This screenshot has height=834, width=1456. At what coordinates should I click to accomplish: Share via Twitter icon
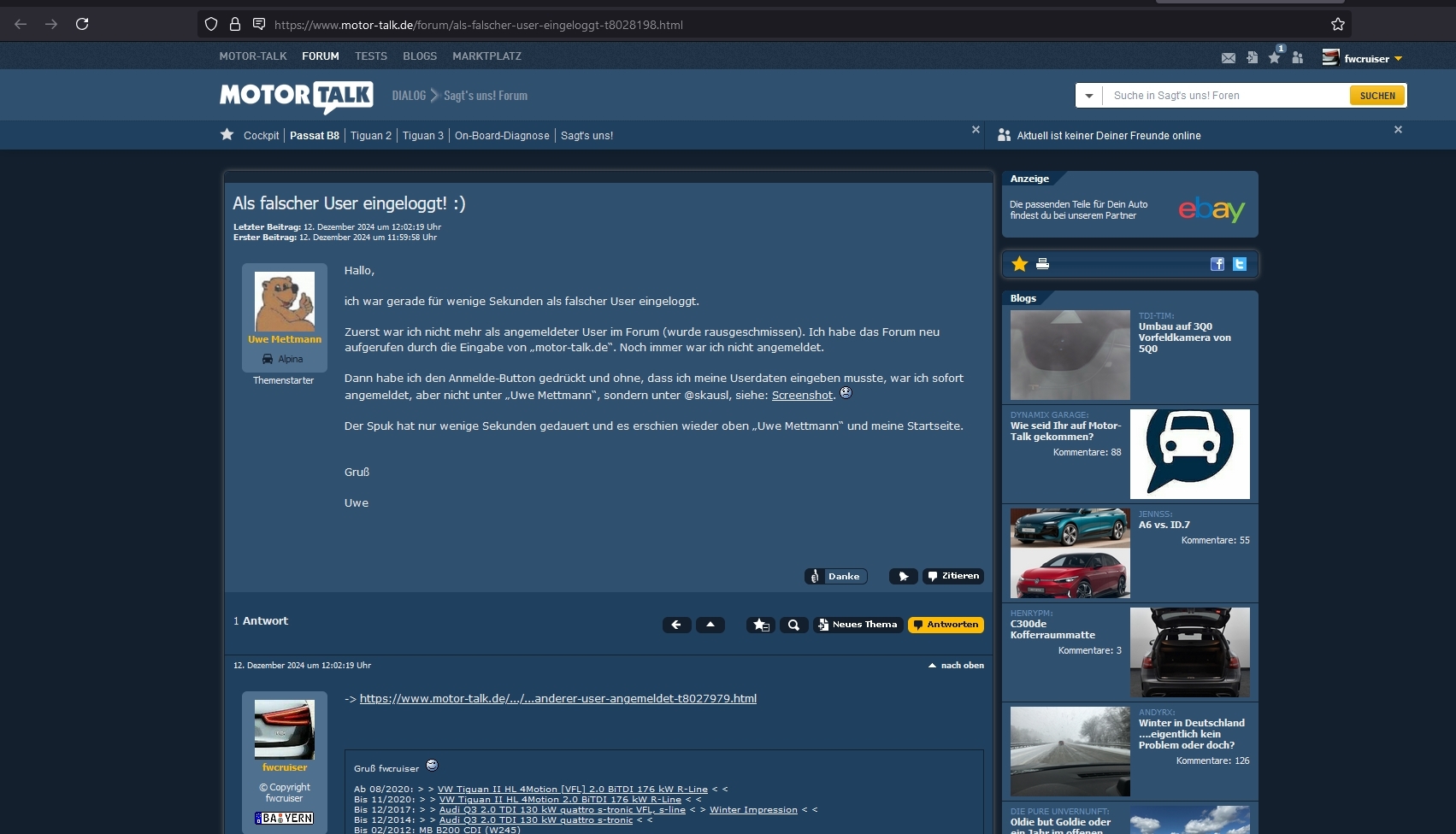click(x=1240, y=264)
